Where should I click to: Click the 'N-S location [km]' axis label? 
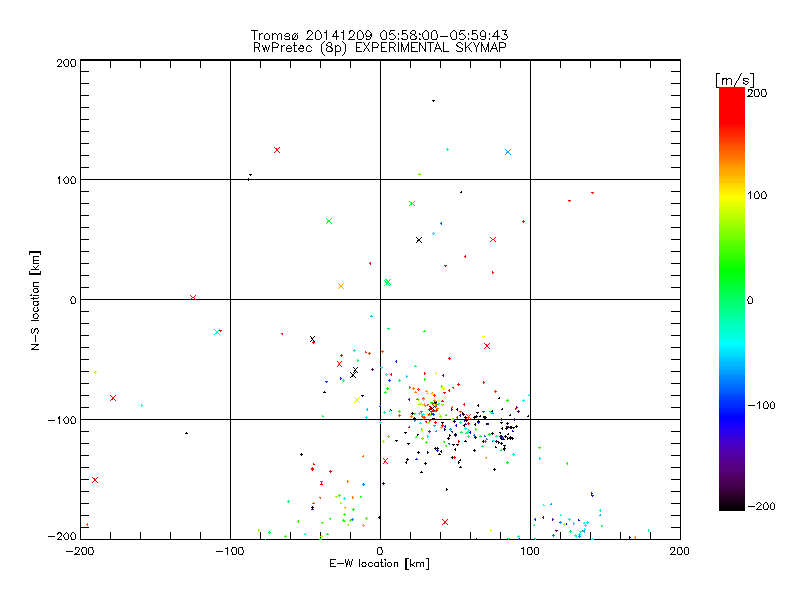click(35, 301)
